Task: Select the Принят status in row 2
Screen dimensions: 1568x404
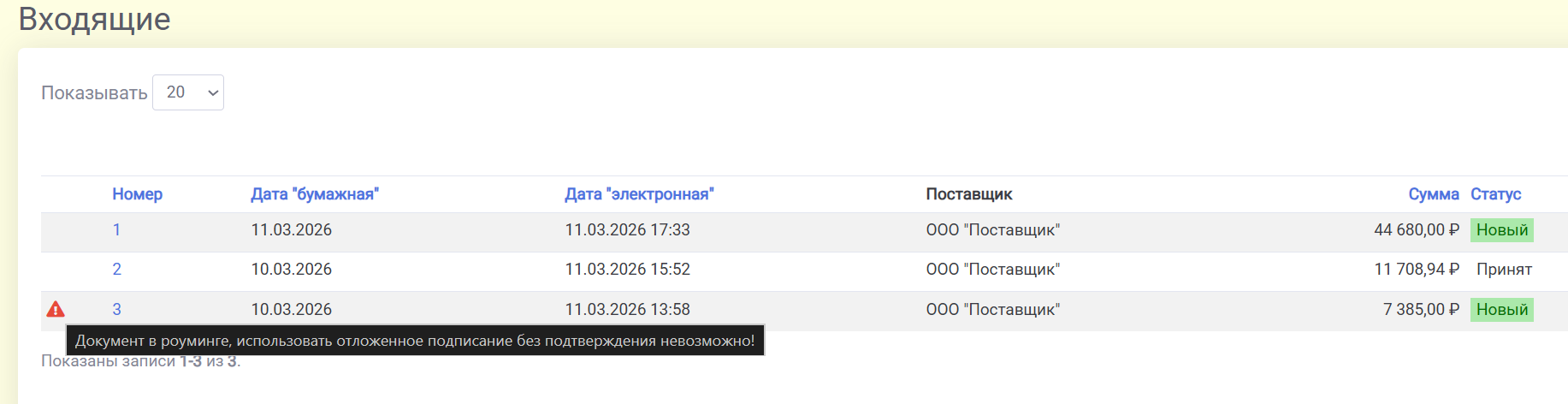Action: tap(1503, 270)
